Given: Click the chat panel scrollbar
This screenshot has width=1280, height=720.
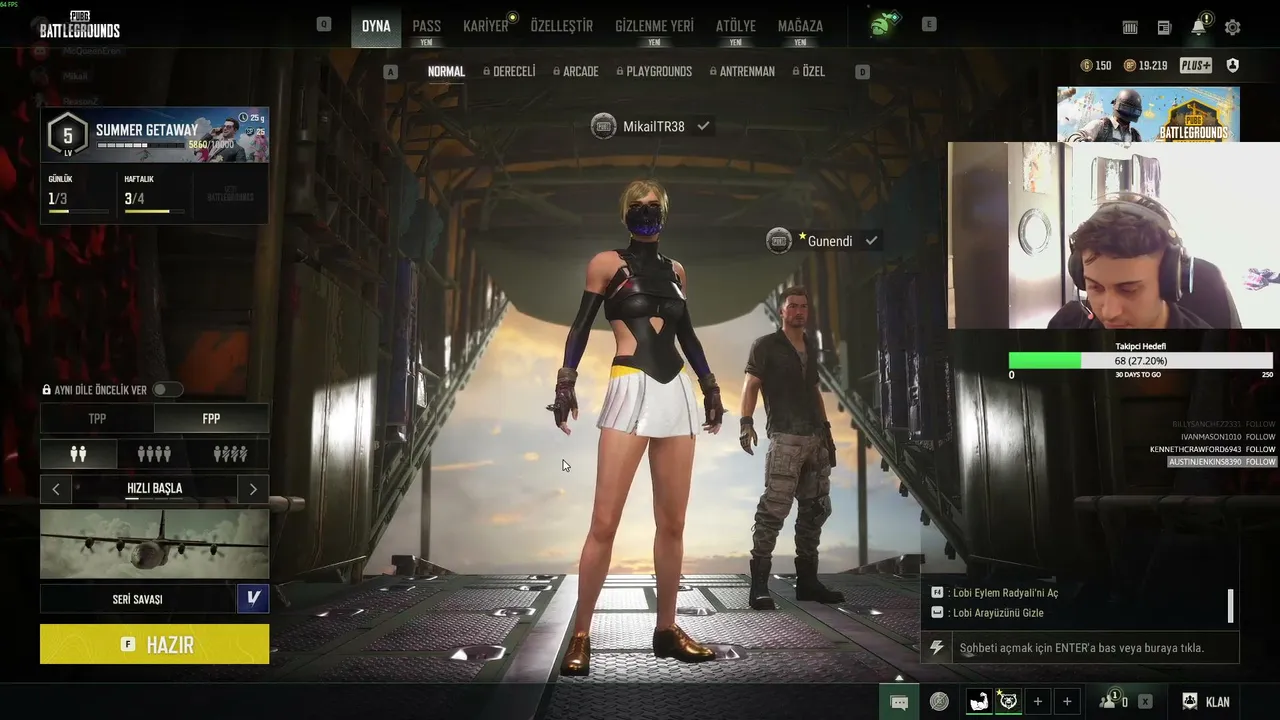Looking at the screenshot, I should 1230,605.
